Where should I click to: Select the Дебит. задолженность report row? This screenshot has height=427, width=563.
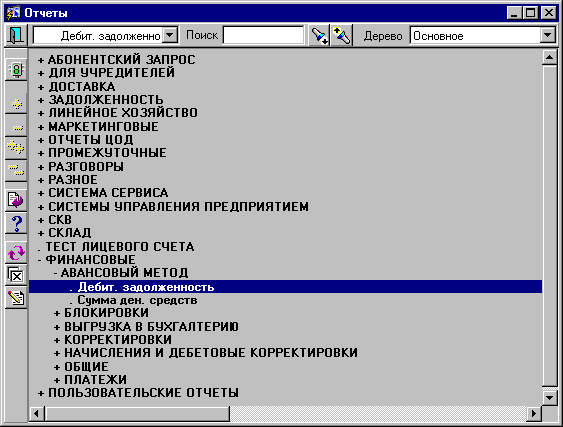pos(285,287)
